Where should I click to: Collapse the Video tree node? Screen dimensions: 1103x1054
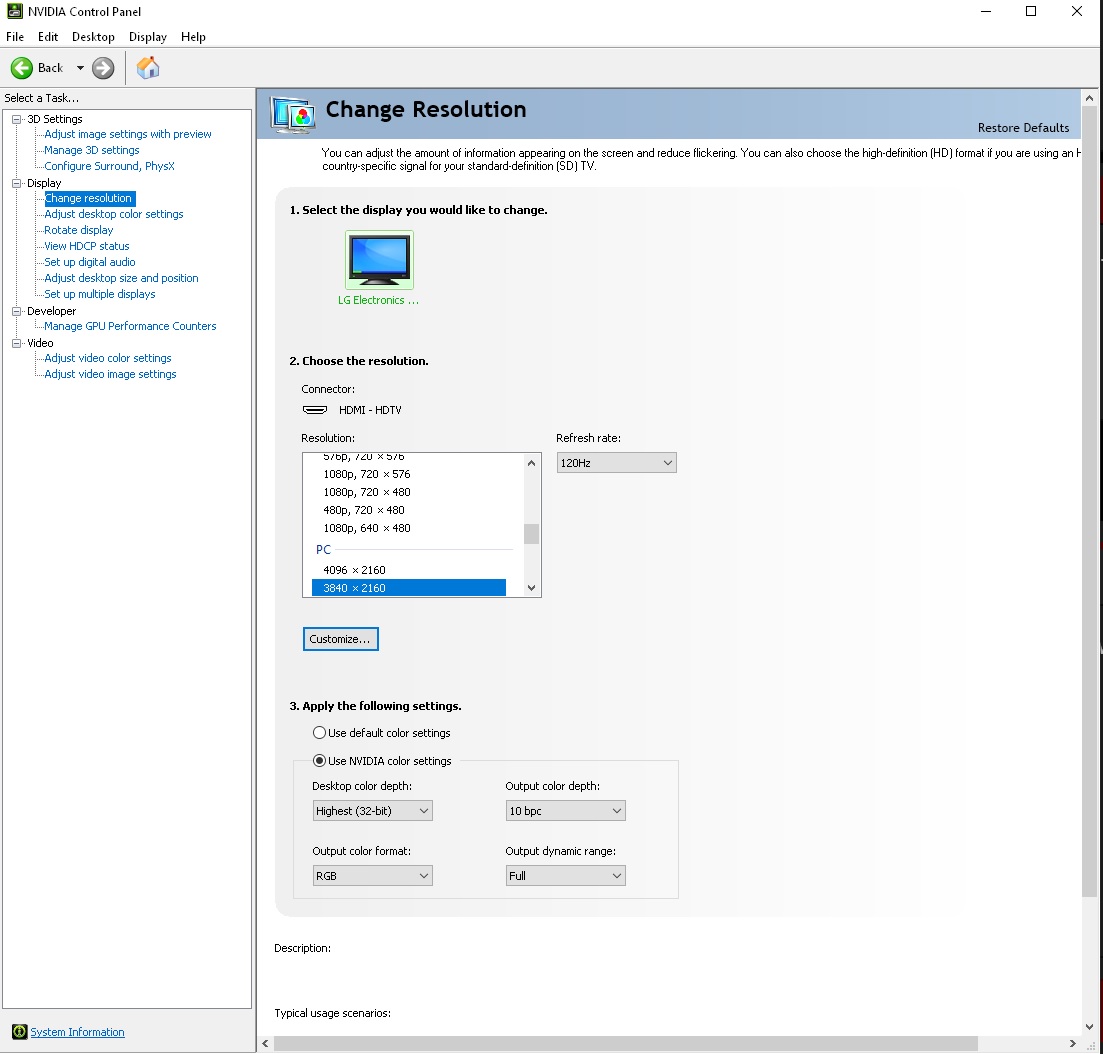16,343
